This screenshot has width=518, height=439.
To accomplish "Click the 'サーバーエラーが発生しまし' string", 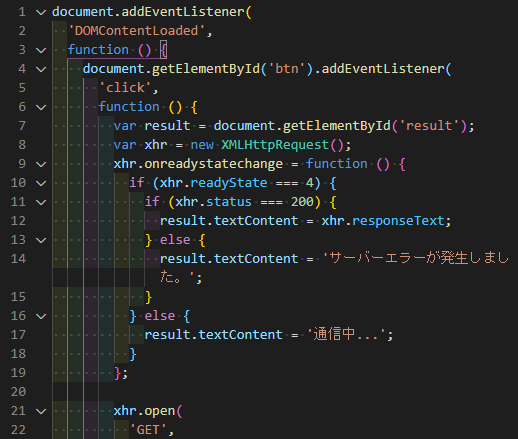I will pyautogui.click(x=416, y=258).
